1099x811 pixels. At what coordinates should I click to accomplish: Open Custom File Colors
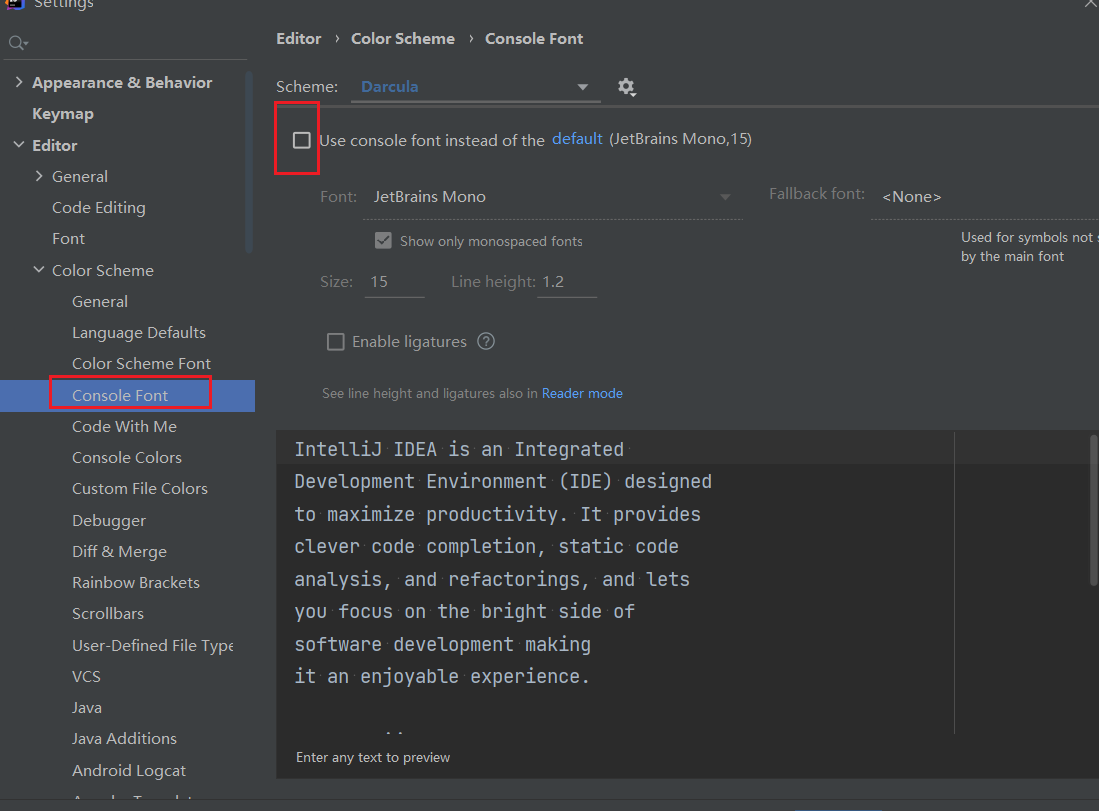tap(139, 489)
